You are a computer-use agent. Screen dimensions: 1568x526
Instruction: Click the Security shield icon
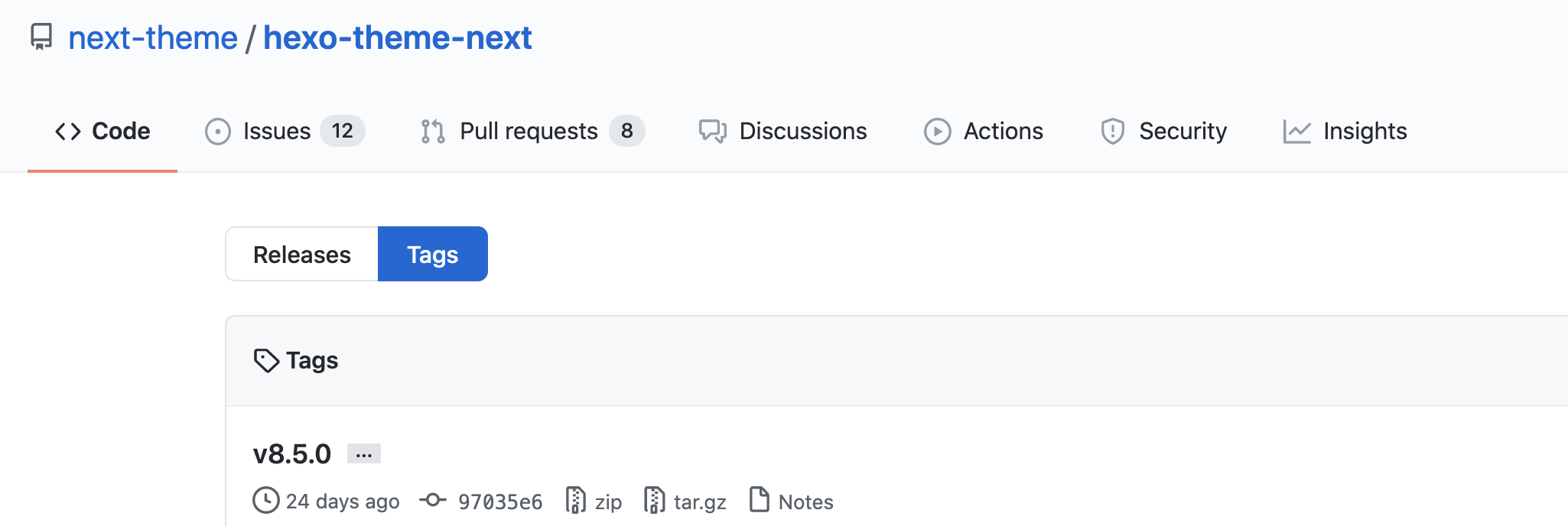click(x=1112, y=131)
